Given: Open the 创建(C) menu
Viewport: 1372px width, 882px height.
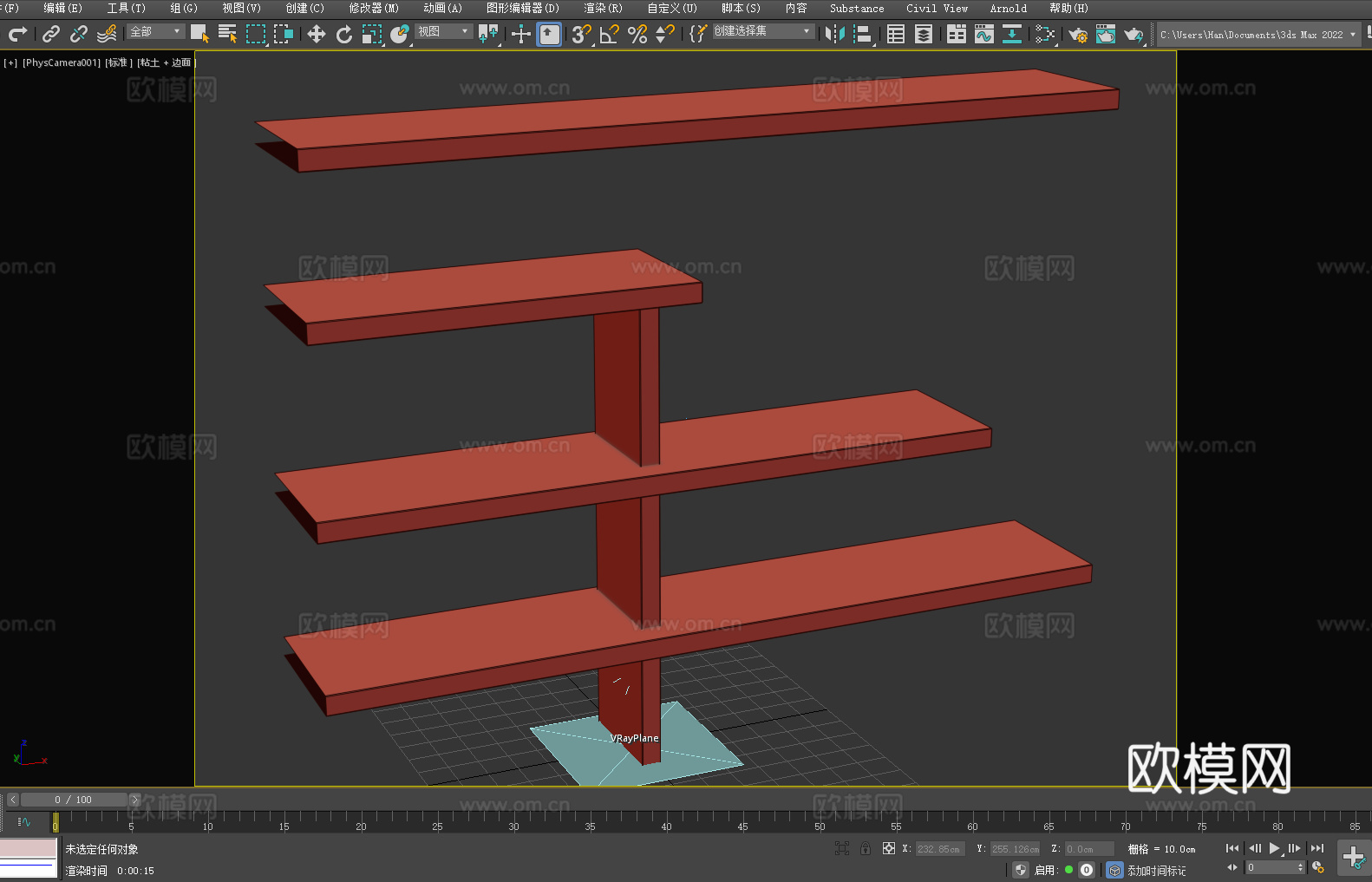Looking at the screenshot, I should tap(305, 8).
